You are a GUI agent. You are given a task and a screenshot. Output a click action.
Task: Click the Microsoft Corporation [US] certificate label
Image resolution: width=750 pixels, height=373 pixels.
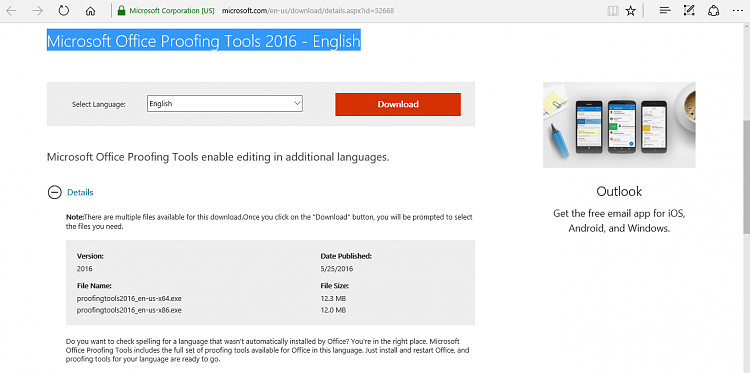coord(172,11)
